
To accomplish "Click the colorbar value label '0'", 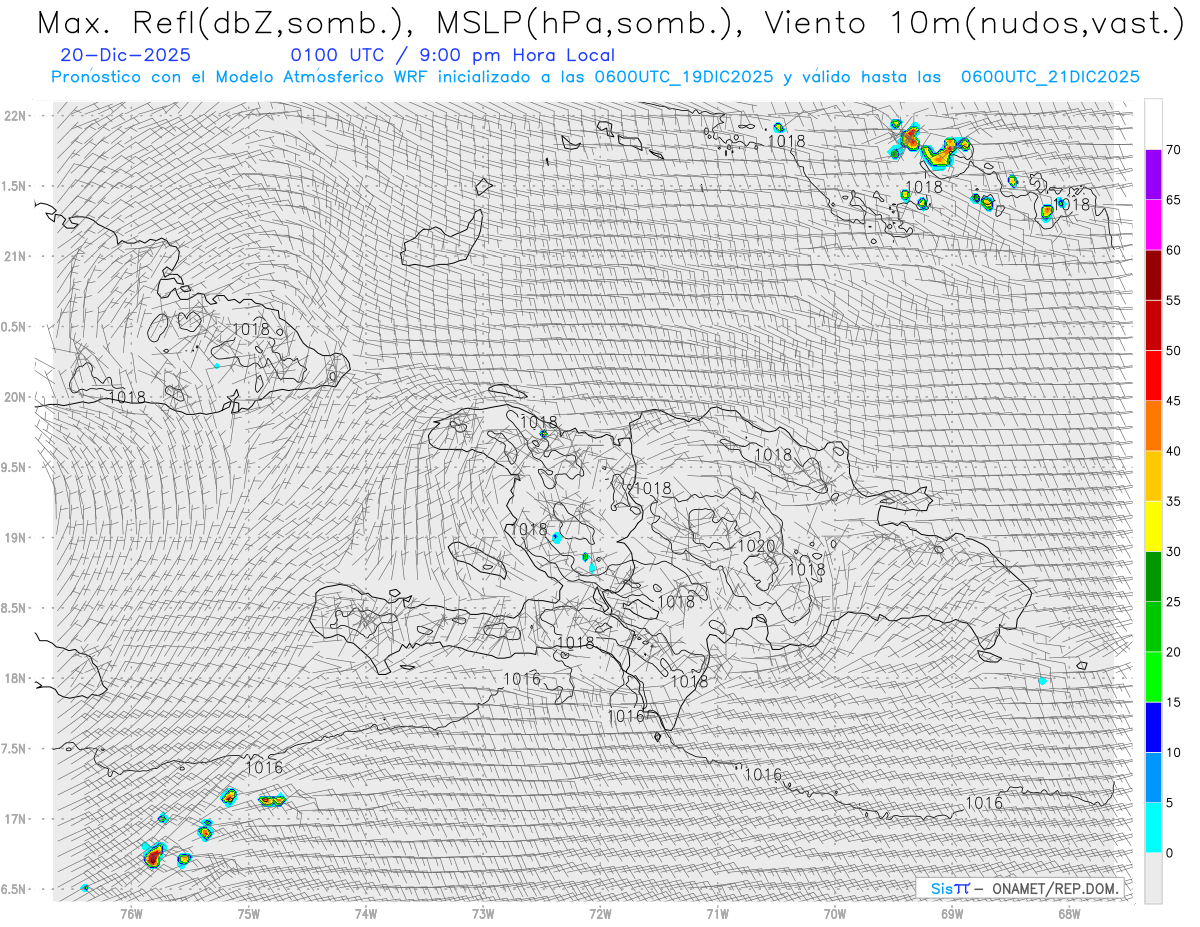I will click(x=1170, y=853).
